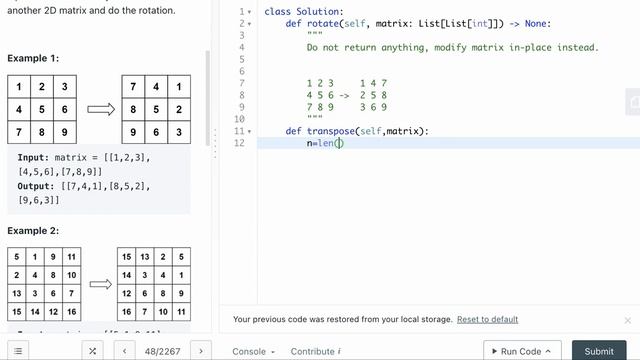The height and width of the screenshot is (360, 640).
Task: Click Reset to default link
Action: [x=487, y=319]
